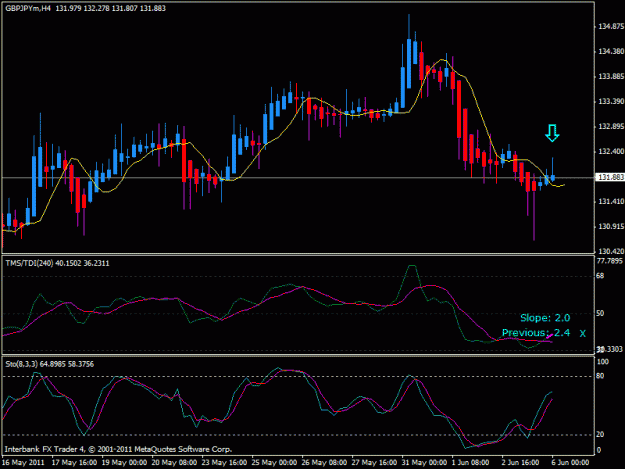Click the Slope: 2.0 text label
The image size is (625, 469).
click(x=545, y=318)
